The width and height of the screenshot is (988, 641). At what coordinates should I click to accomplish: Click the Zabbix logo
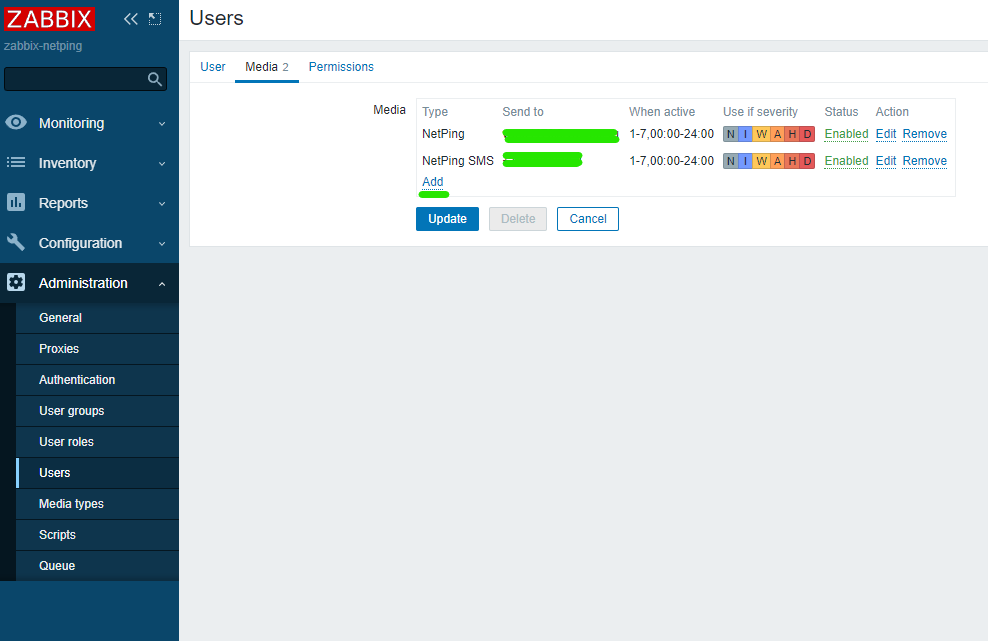pyautogui.click(x=49, y=19)
